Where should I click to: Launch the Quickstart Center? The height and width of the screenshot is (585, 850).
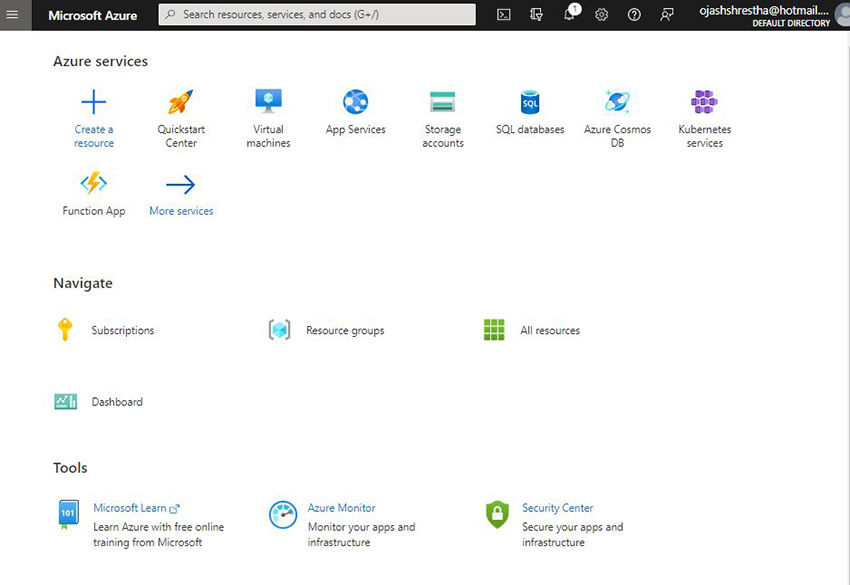(x=180, y=112)
